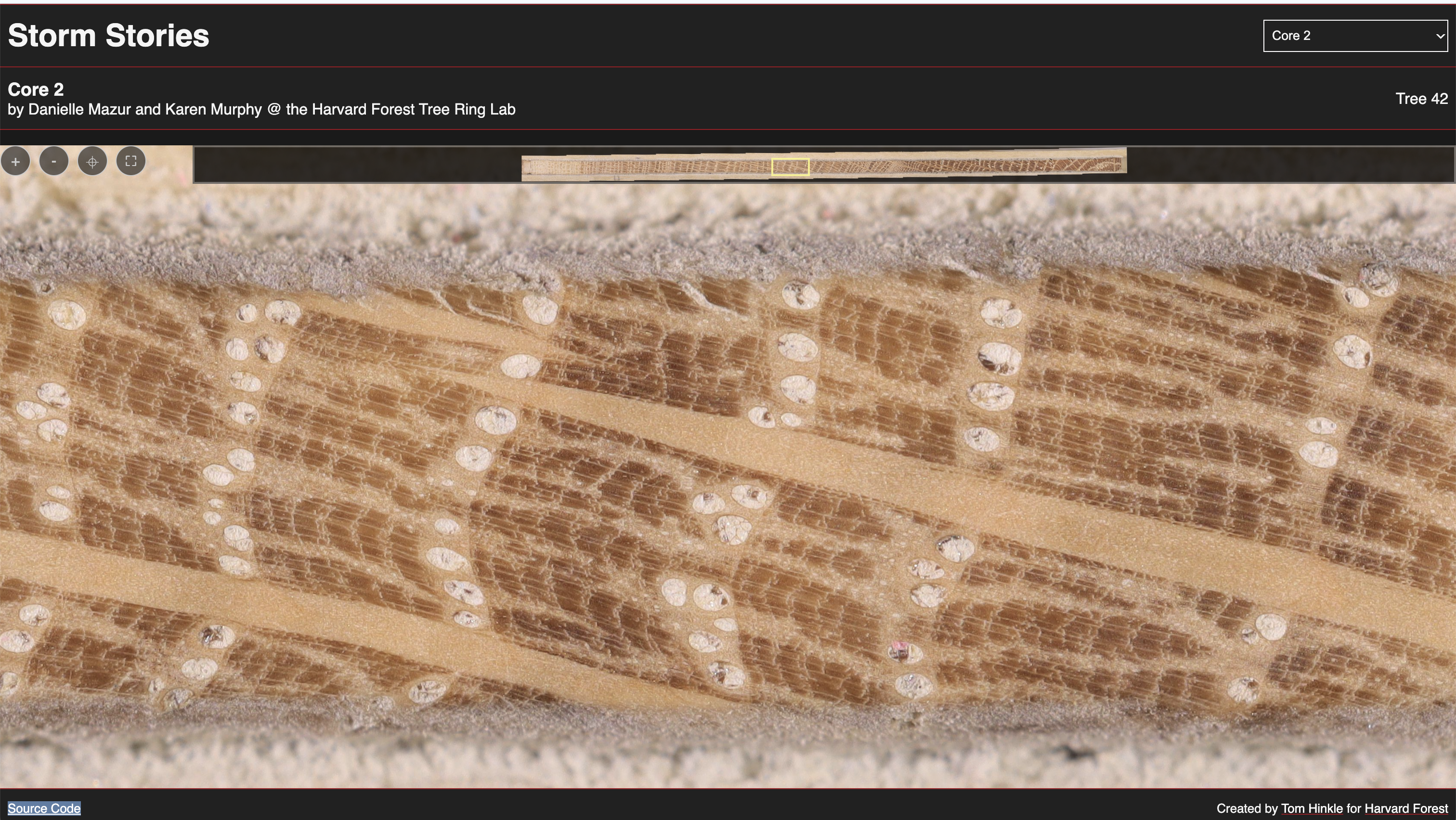Zoom in with the plus button

pyautogui.click(x=15, y=162)
